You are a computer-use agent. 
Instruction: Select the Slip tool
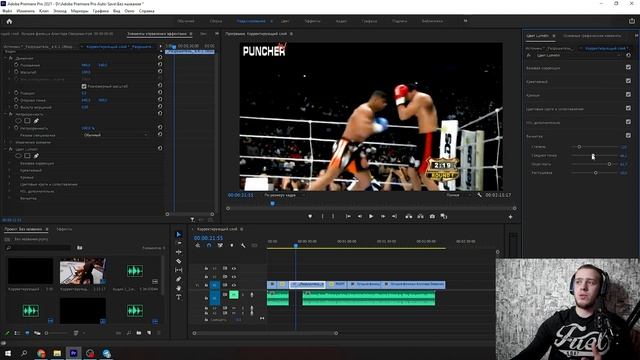tap(179, 270)
